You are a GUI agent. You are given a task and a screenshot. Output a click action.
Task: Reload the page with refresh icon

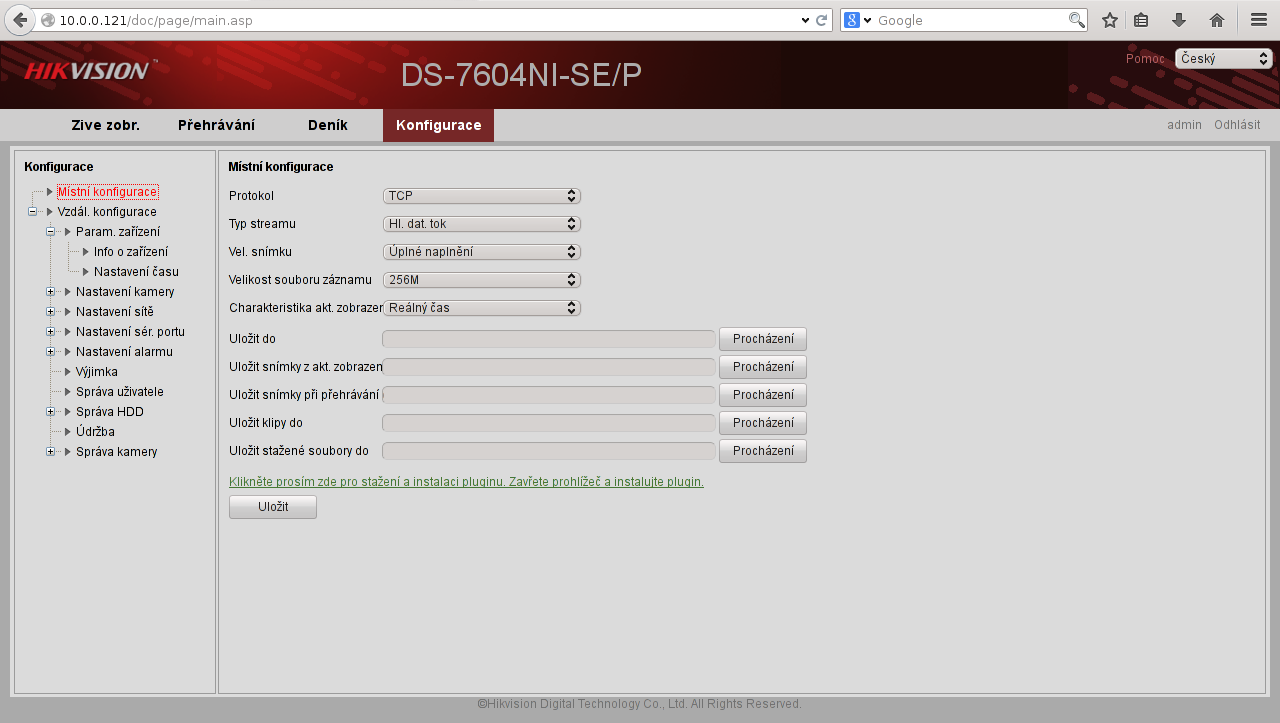[822, 20]
